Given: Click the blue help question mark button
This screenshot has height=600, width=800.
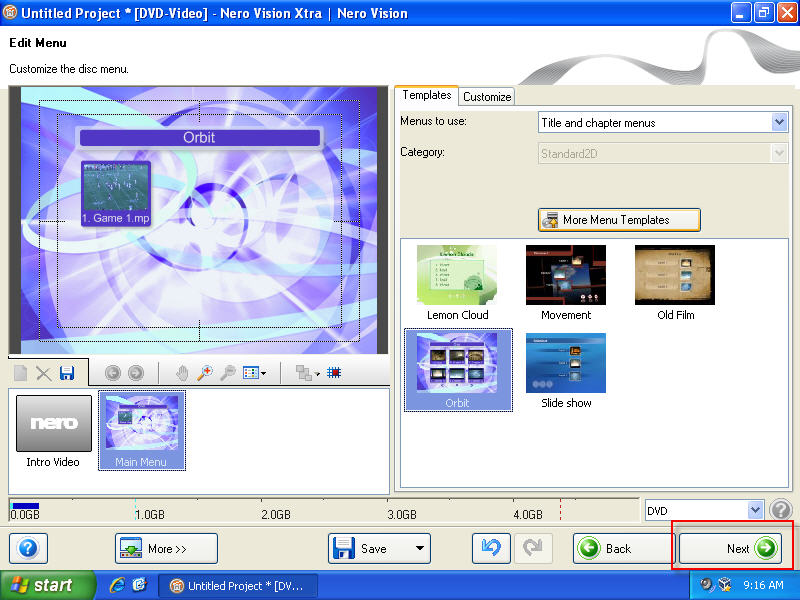Looking at the screenshot, I should [x=29, y=548].
